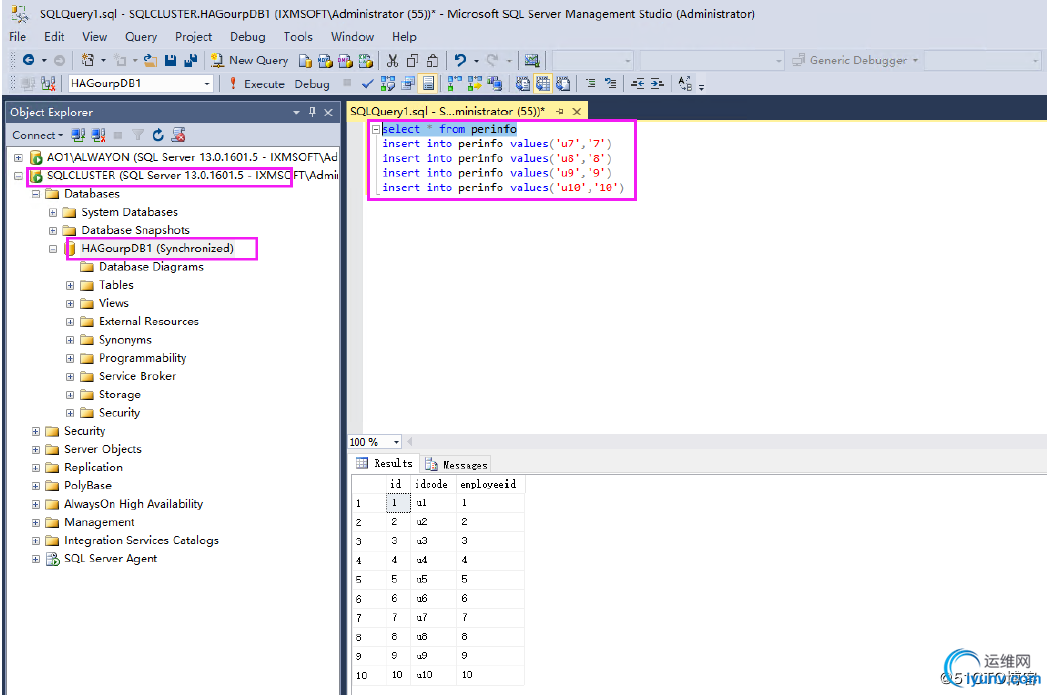Expand AlwaysOn High Availability node
The width and height of the screenshot is (1047, 695).
tap(36, 504)
